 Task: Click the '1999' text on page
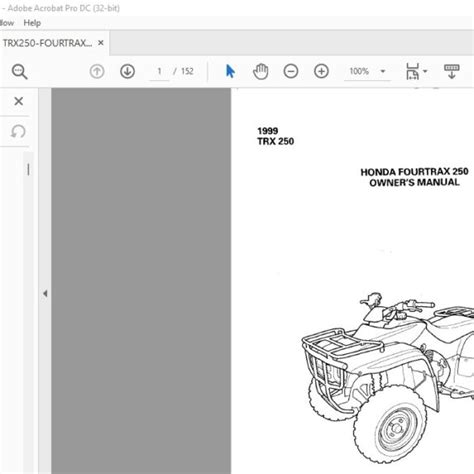[268, 131]
